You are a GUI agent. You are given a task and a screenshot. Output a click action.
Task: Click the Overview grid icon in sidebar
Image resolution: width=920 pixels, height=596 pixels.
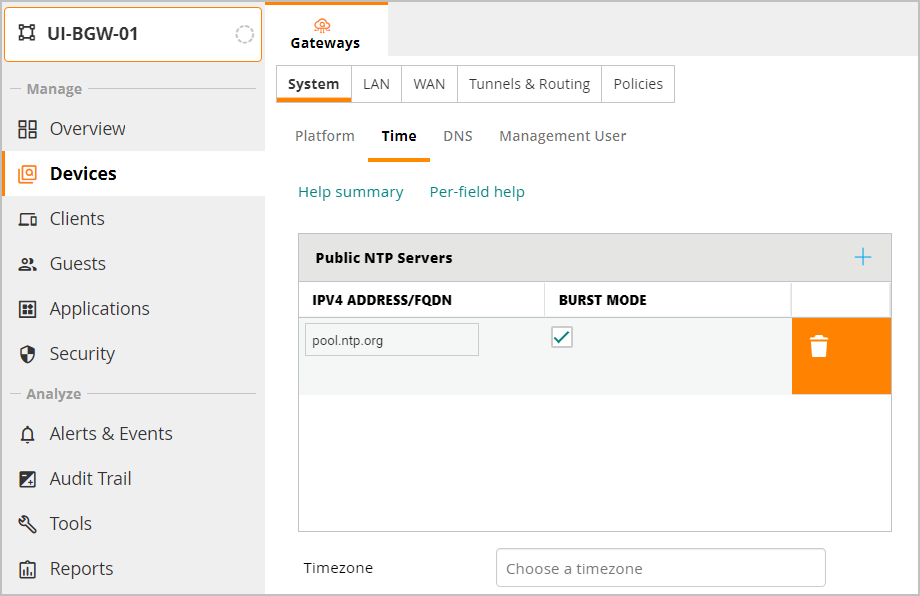click(28, 129)
